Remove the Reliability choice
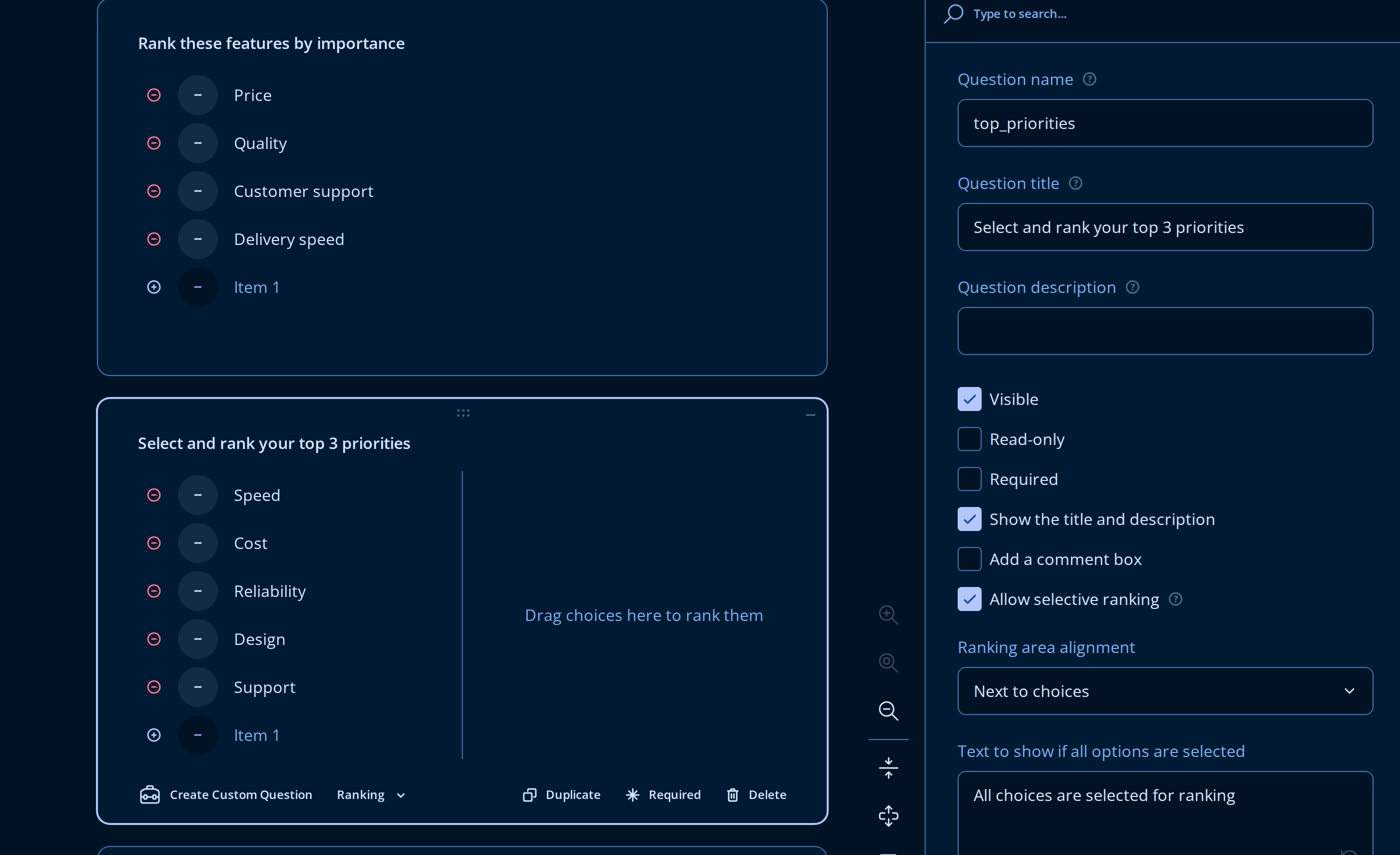 tap(153, 591)
